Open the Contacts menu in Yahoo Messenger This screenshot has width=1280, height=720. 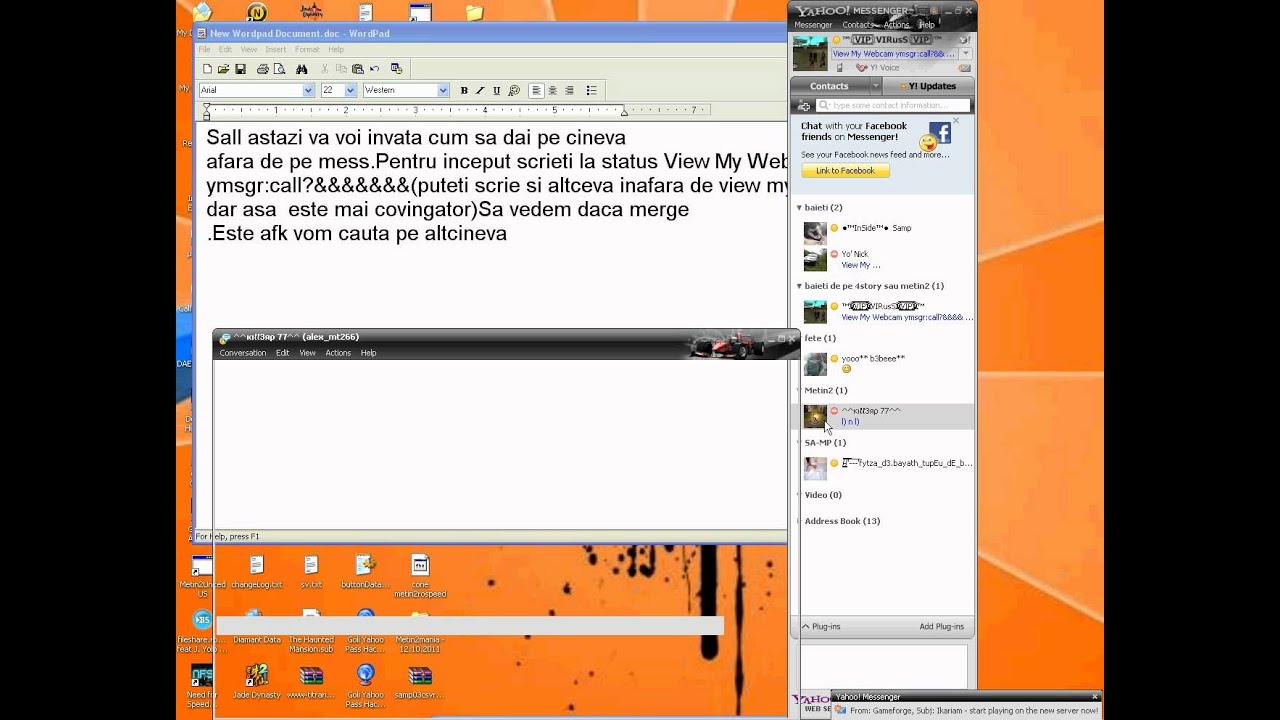[x=857, y=25]
